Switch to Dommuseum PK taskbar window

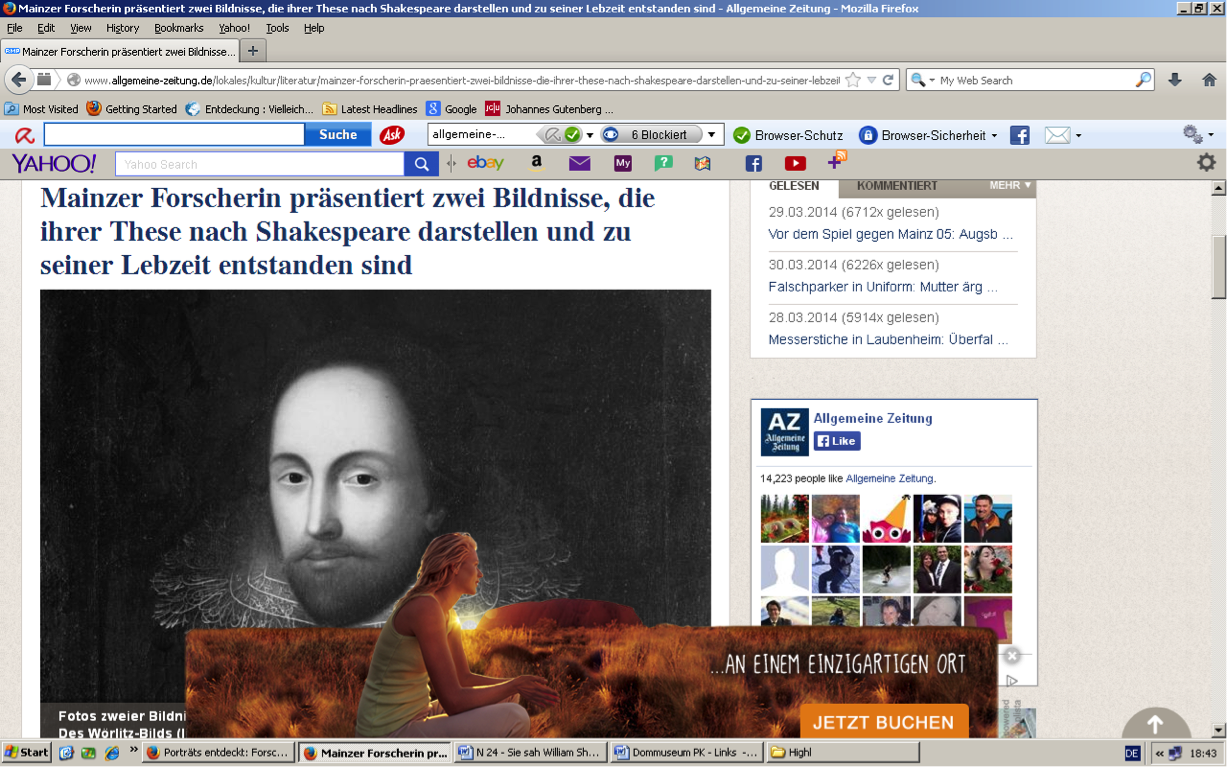(x=686, y=752)
